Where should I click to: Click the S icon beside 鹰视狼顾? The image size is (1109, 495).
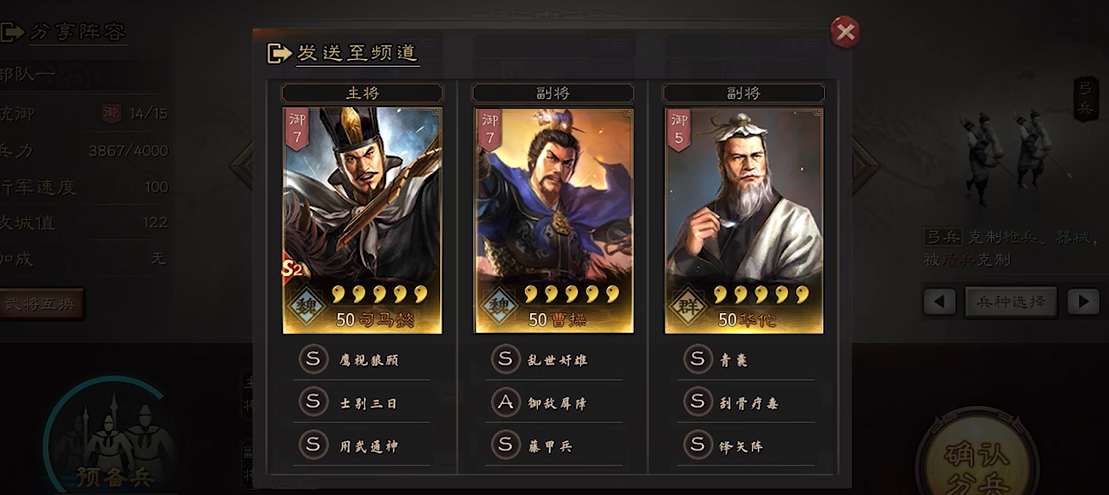[x=313, y=359]
